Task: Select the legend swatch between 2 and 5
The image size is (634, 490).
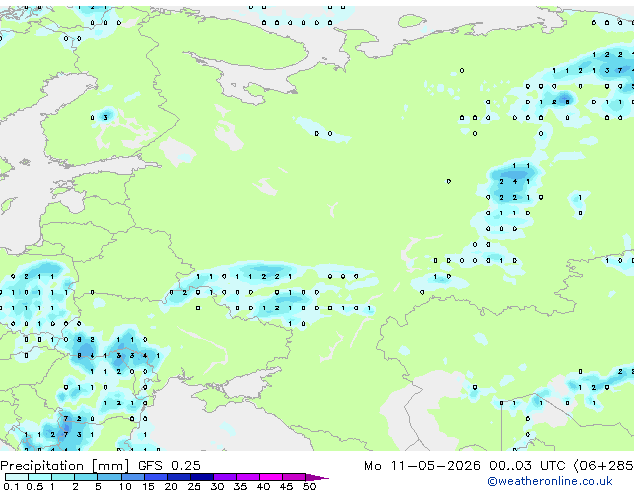Action: click(86, 477)
